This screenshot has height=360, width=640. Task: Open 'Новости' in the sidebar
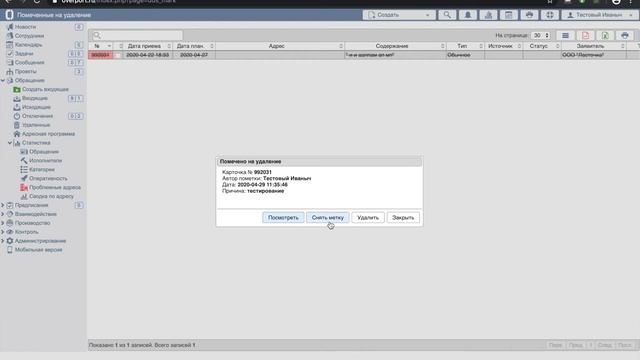[x=25, y=27]
